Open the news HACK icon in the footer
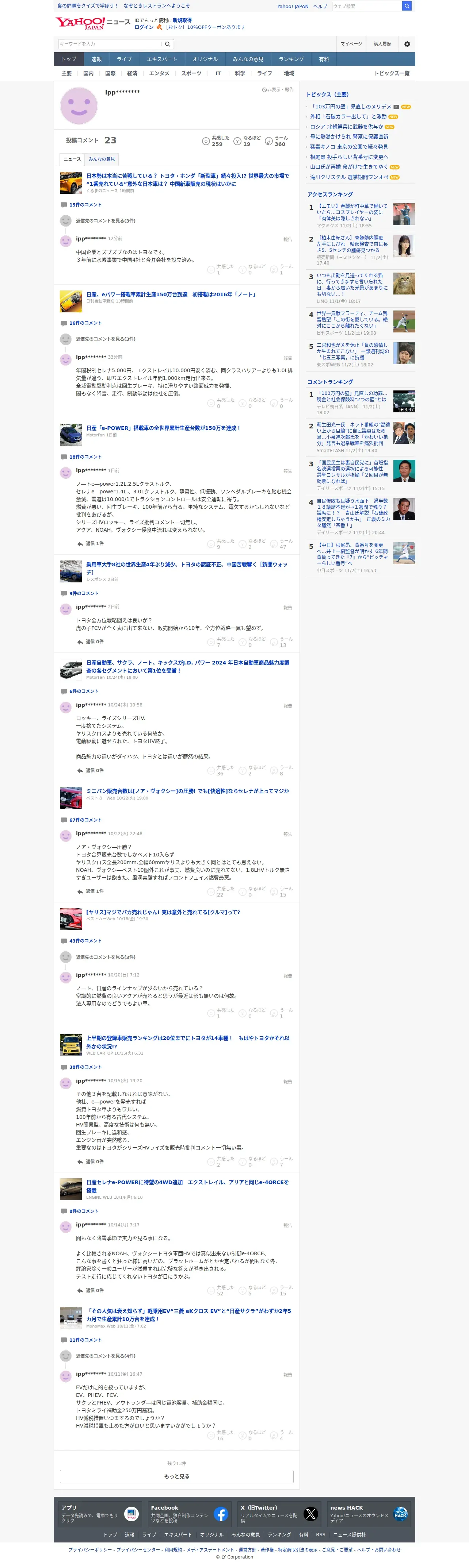Viewport: 469px width, 1568px height. point(400,1514)
